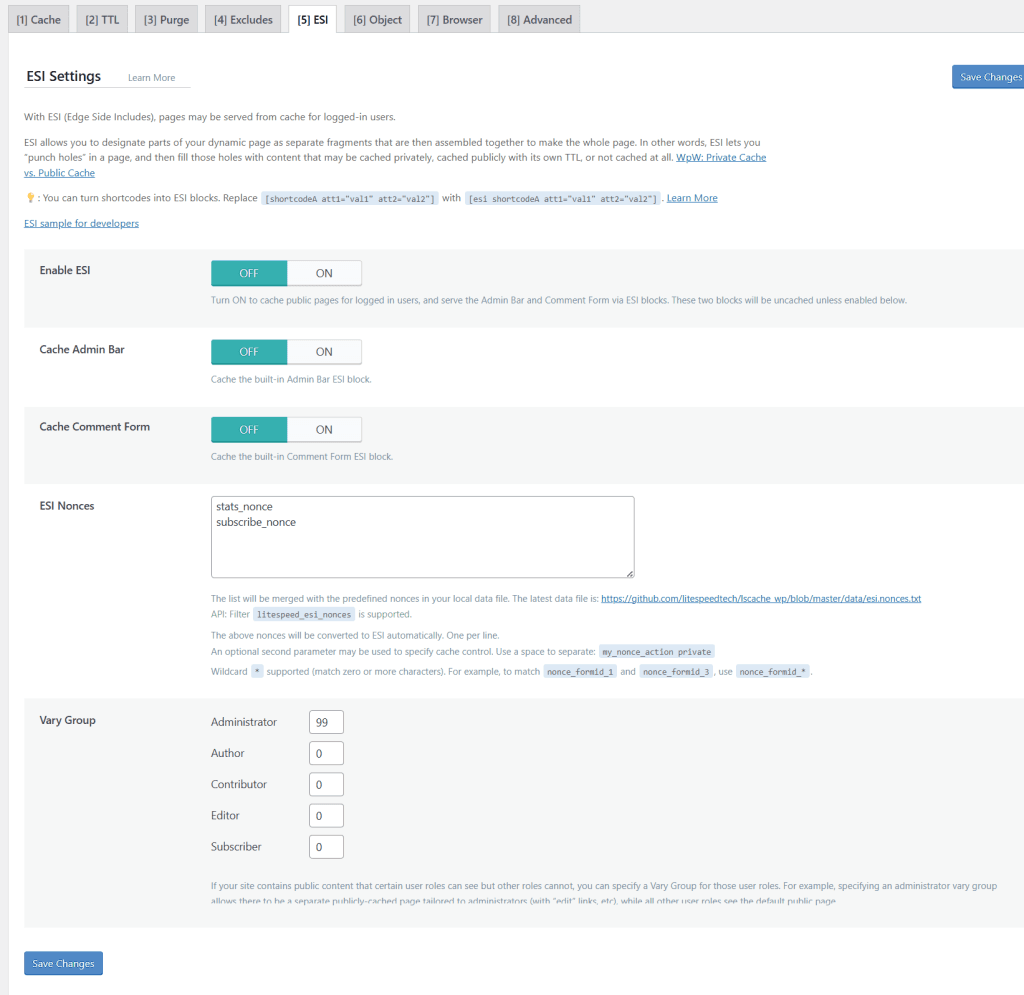Open the Learn More link about shortcodes

tap(691, 197)
